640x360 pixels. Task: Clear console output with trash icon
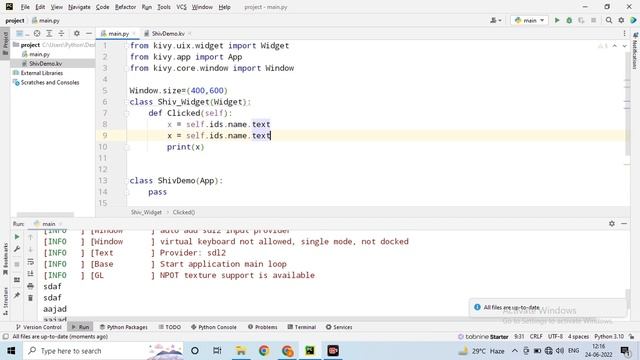pos(31,298)
